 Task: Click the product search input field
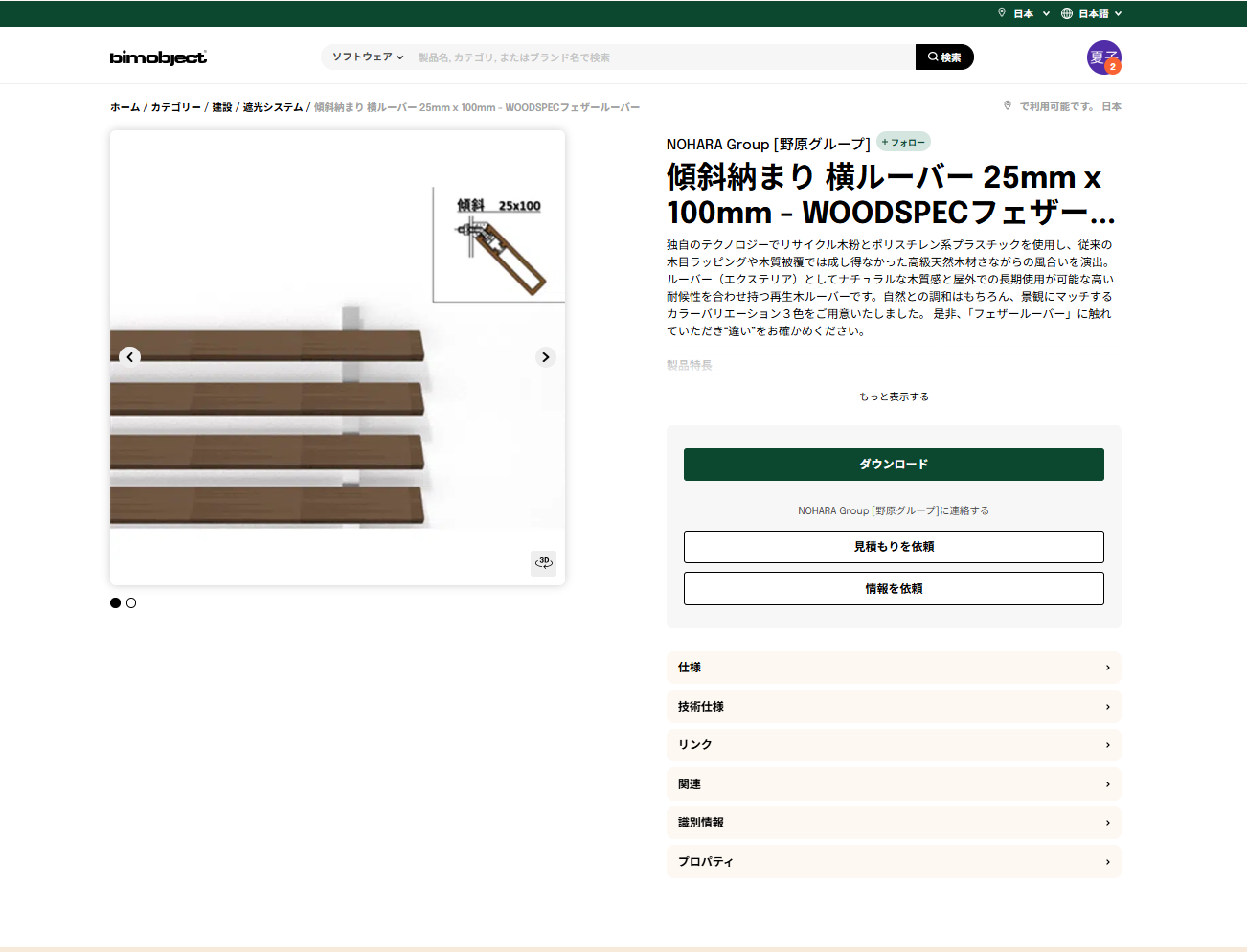click(661, 57)
